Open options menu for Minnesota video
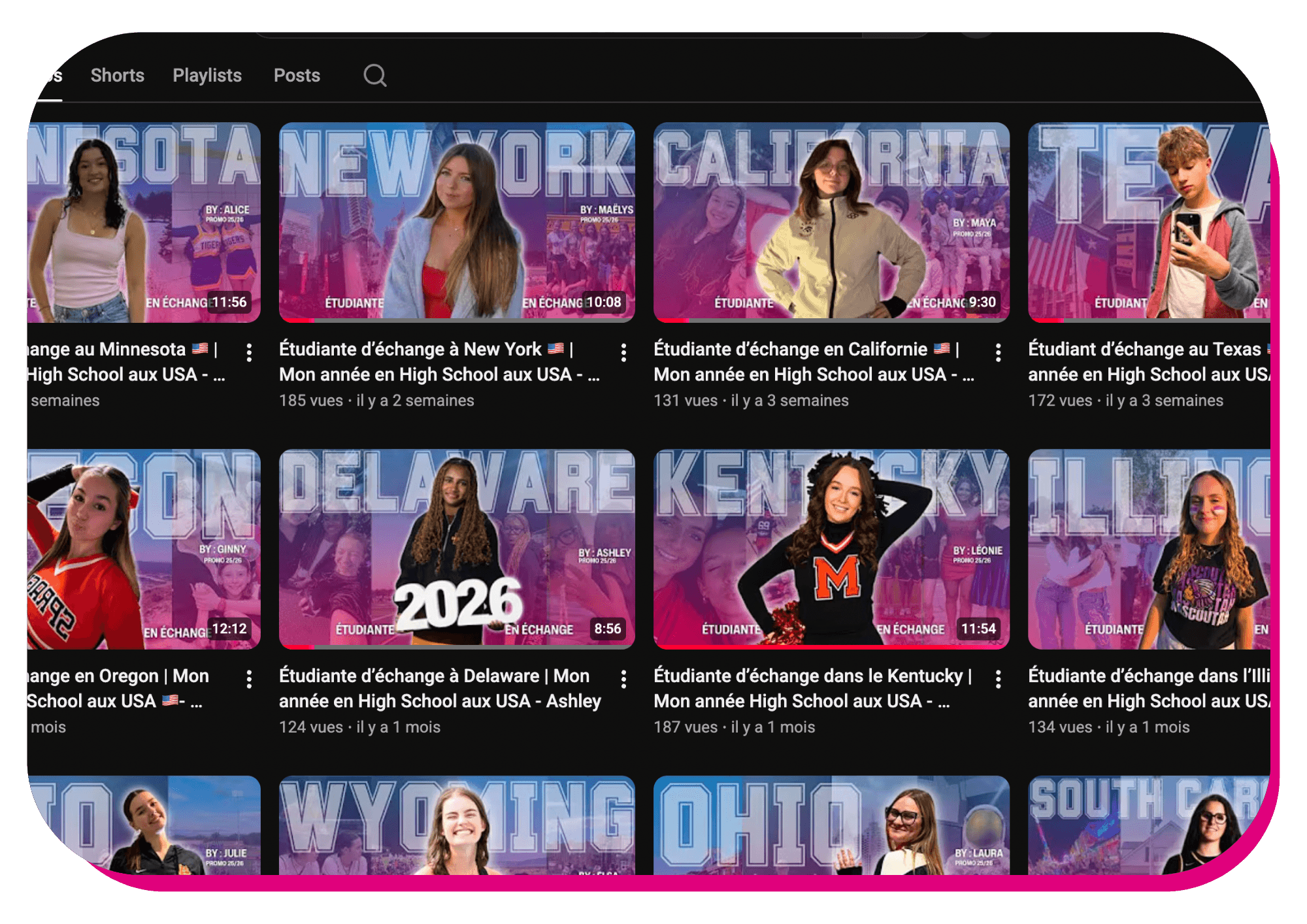 click(249, 353)
